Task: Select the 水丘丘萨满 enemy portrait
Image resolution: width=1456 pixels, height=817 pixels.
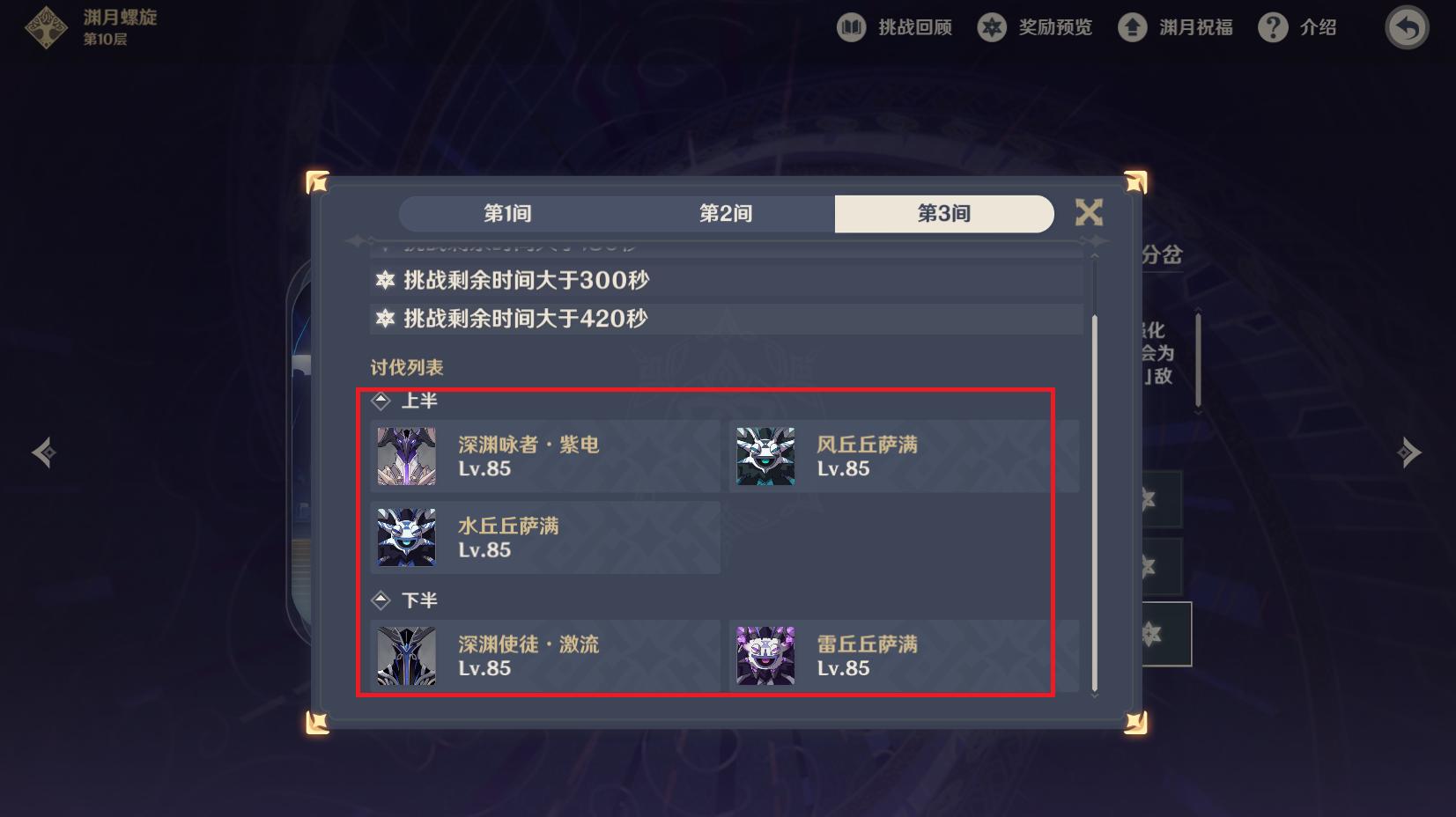Action: [x=407, y=537]
